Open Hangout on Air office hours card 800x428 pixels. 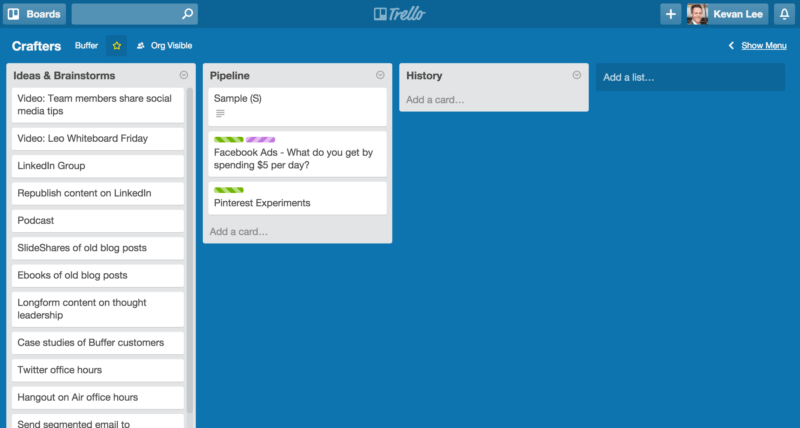(98, 397)
